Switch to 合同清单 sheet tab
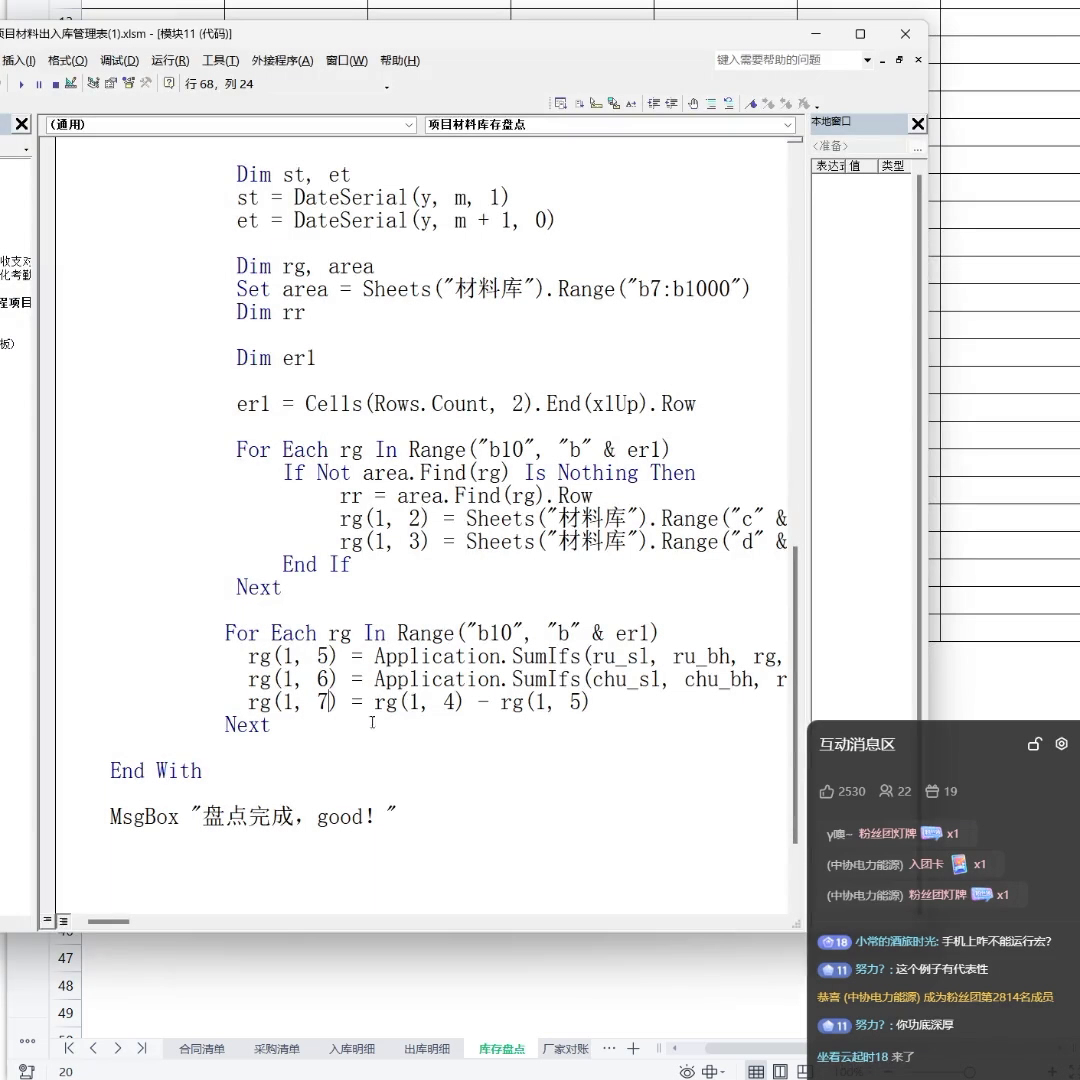 202,1048
